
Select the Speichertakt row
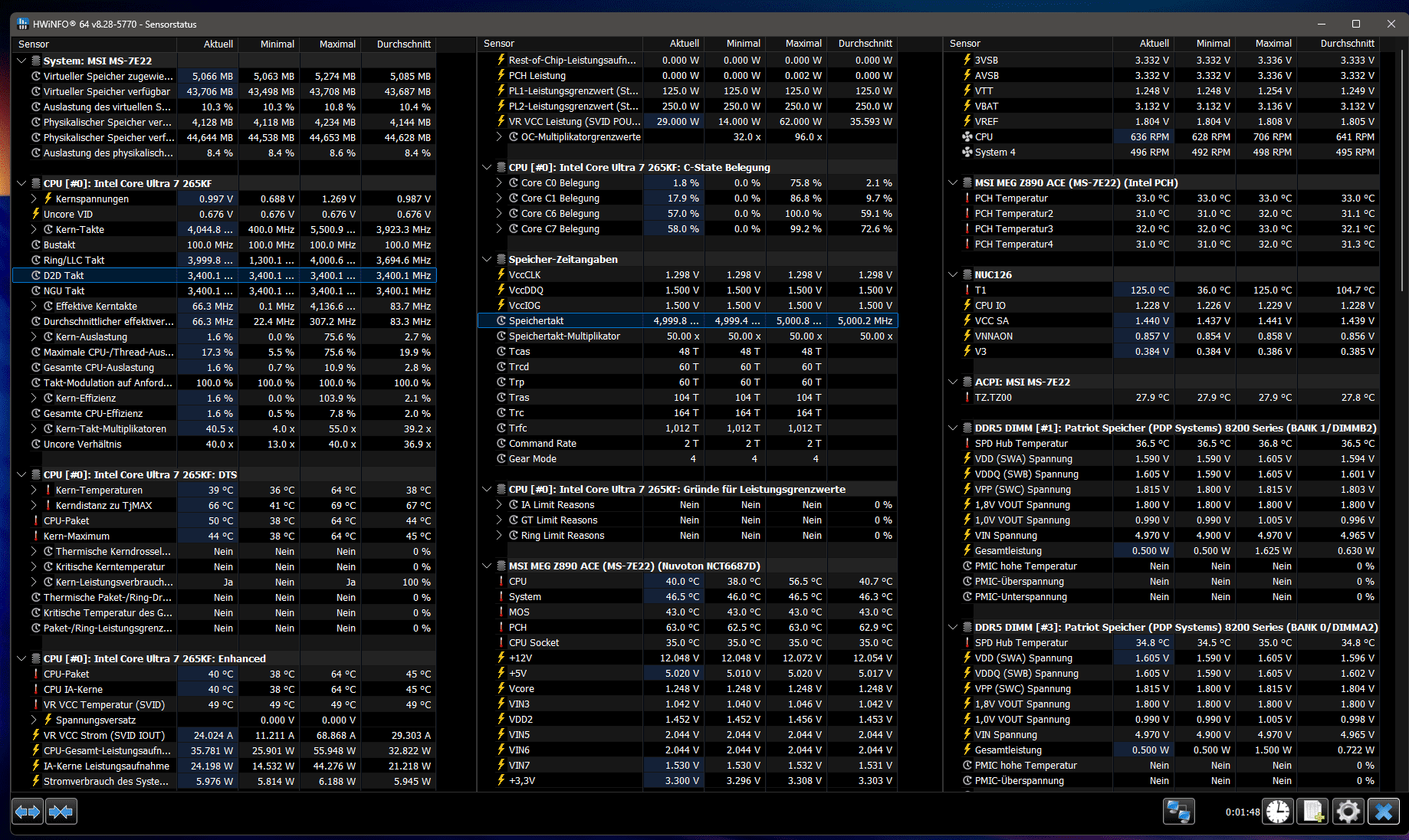pyautogui.click(x=688, y=320)
